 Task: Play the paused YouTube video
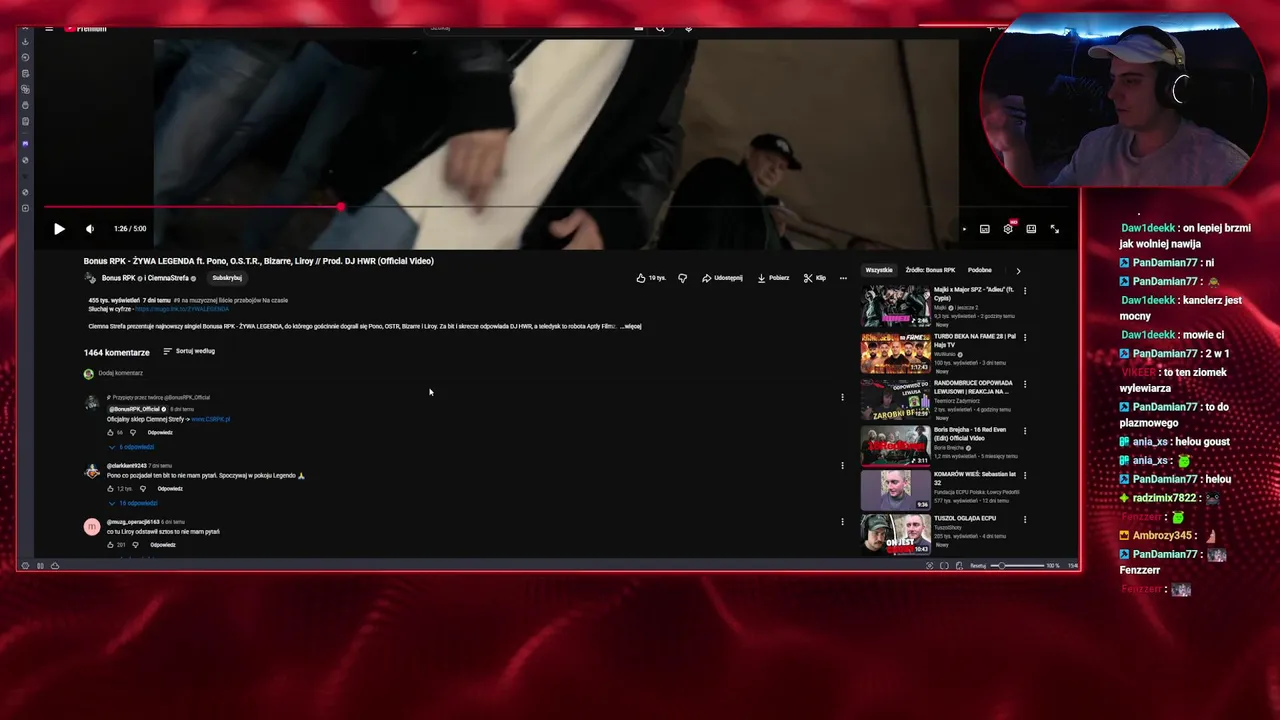pyautogui.click(x=59, y=229)
